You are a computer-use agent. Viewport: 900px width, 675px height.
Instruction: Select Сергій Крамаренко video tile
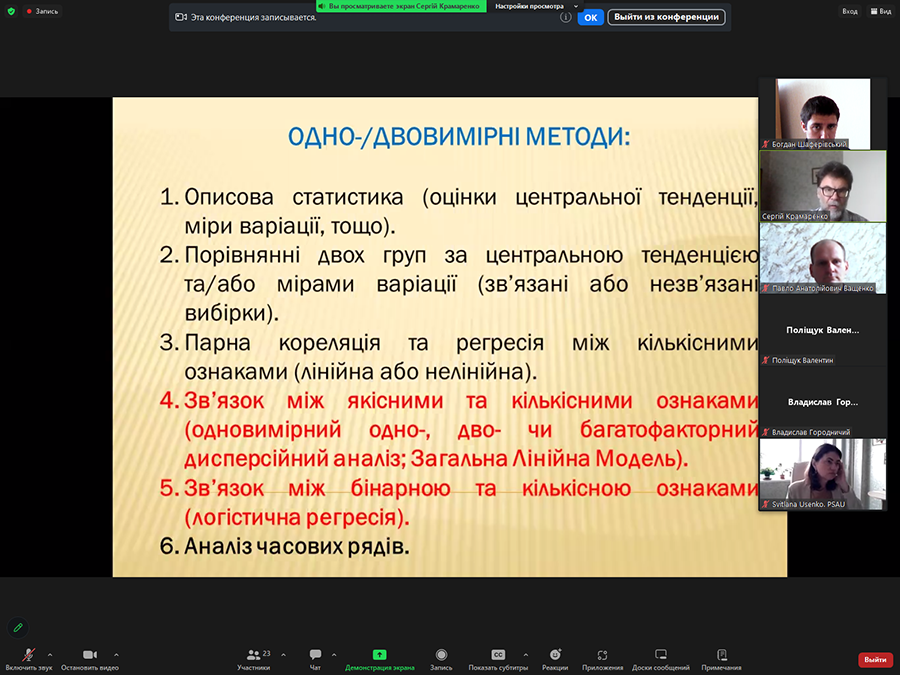point(823,186)
